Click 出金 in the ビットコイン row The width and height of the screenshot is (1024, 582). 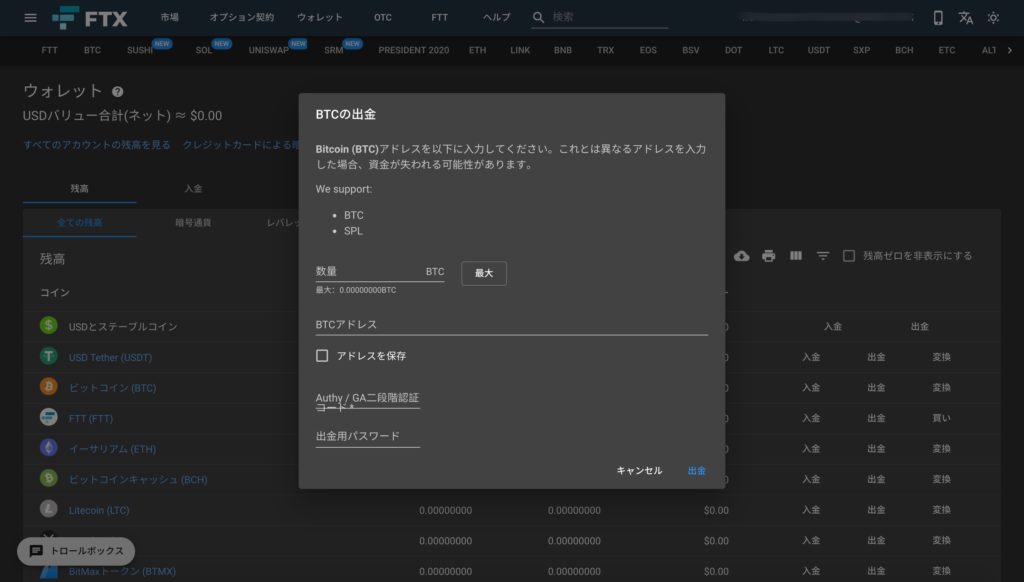coord(876,388)
